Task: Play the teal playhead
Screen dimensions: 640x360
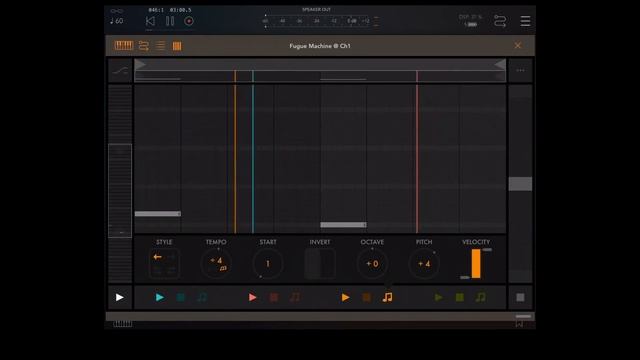Action: pos(160,297)
